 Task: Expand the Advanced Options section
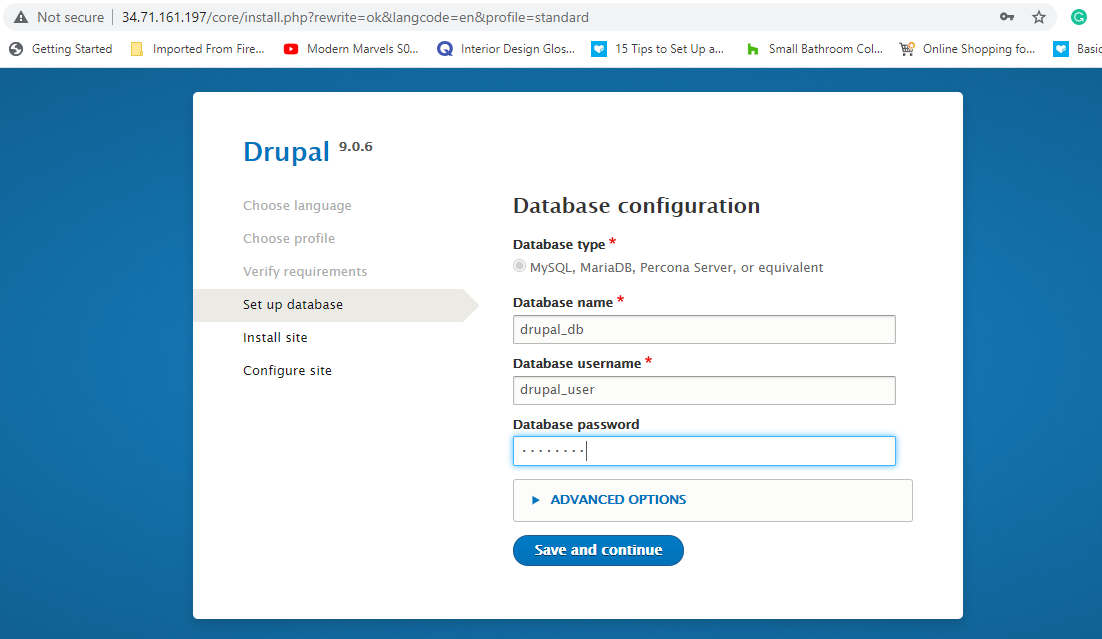[618, 500]
